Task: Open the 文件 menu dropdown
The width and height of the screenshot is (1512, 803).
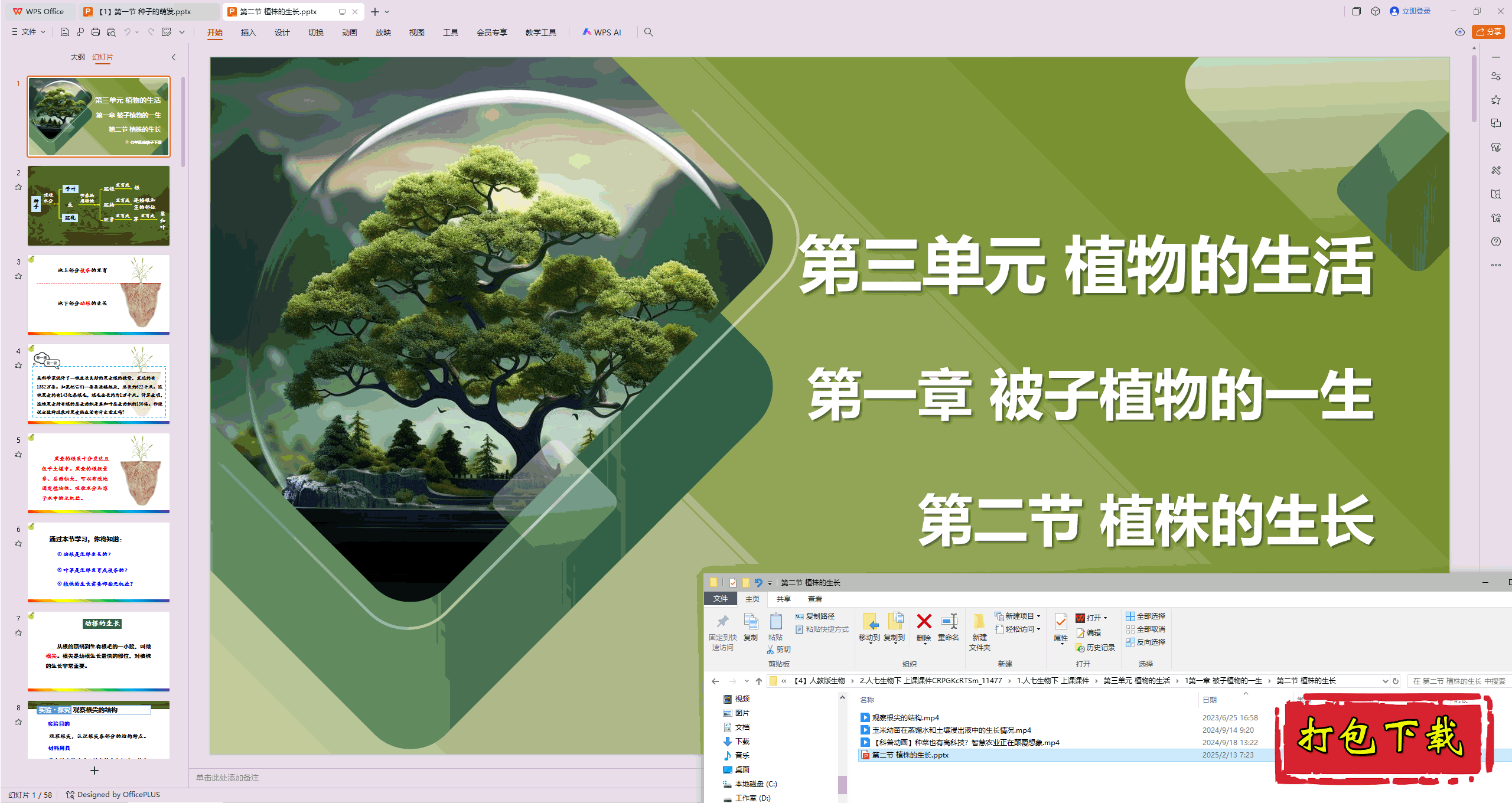Action: coord(28,32)
